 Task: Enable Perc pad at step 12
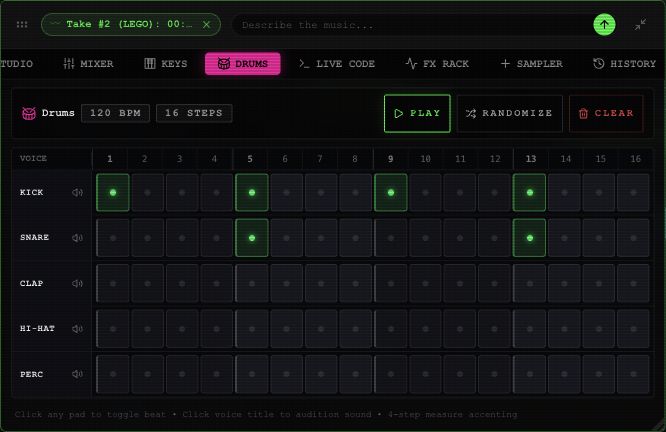coord(494,374)
